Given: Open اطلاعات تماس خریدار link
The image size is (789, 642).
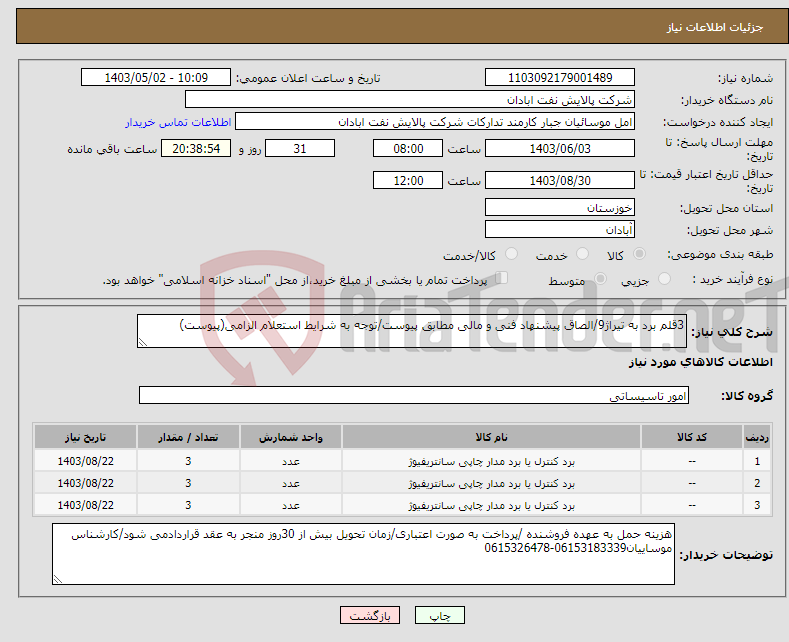Looking at the screenshot, I should 178,122.
